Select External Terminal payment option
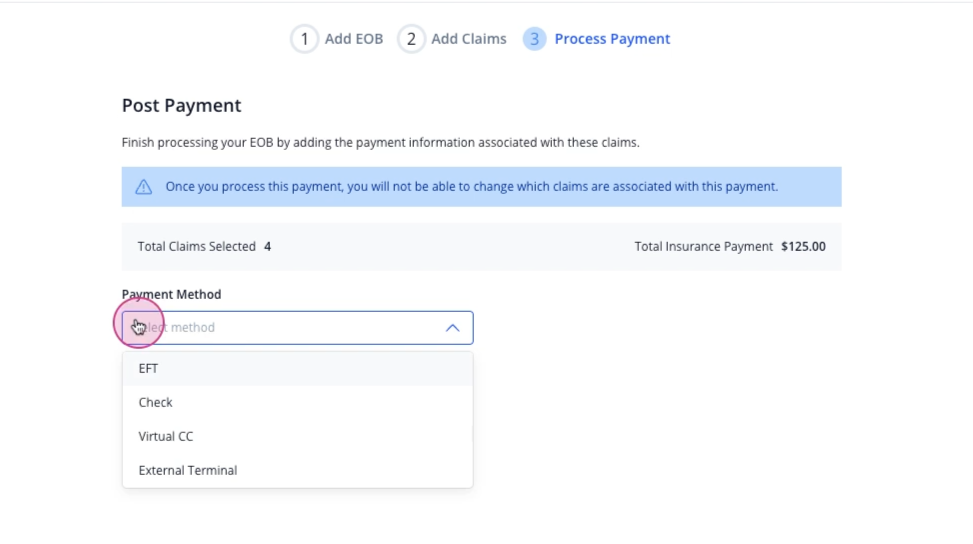The width and height of the screenshot is (973, 544). [x=297, y=470]
